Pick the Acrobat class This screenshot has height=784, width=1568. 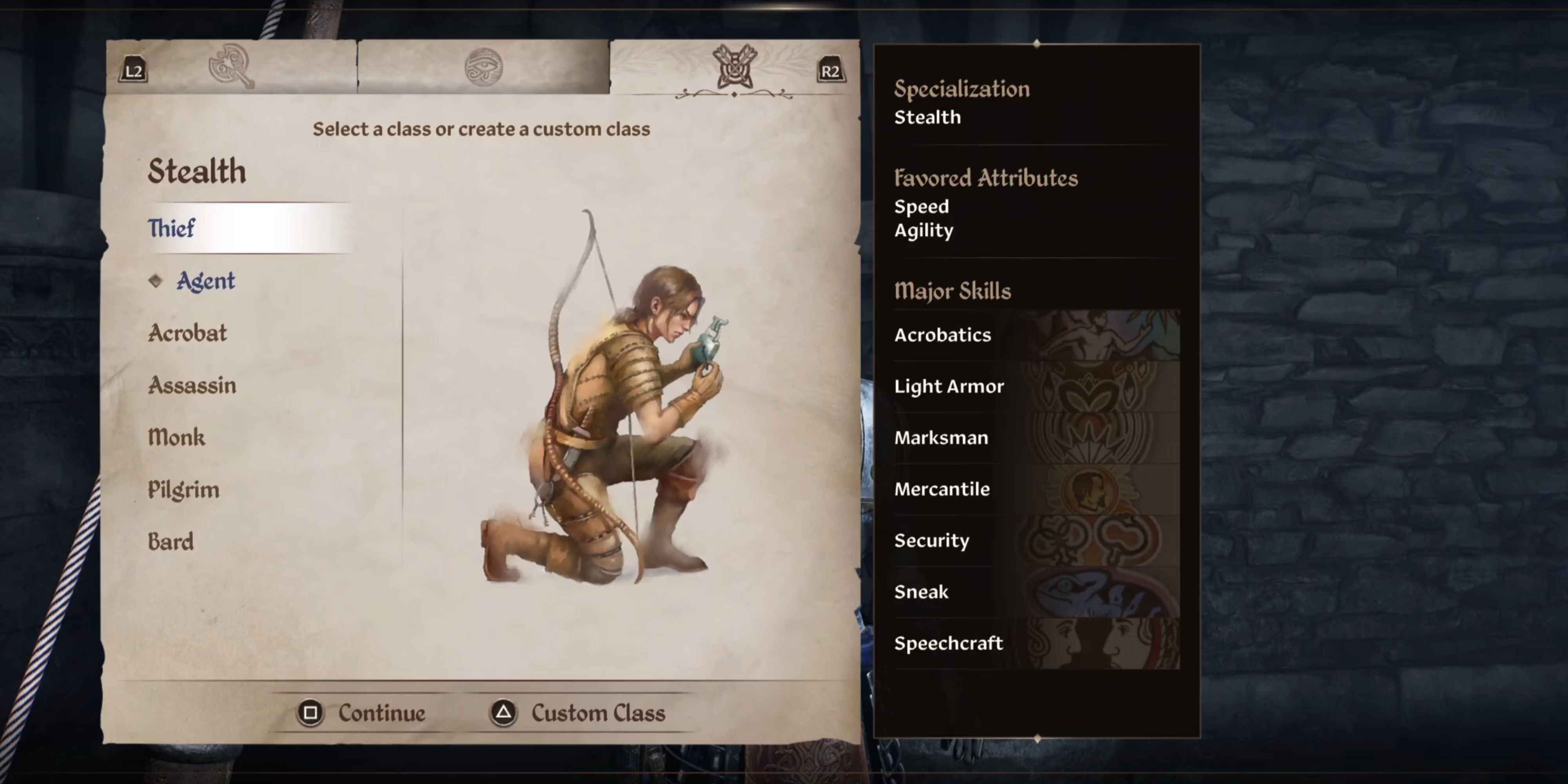pyautogui.click(x=187, y=333)
